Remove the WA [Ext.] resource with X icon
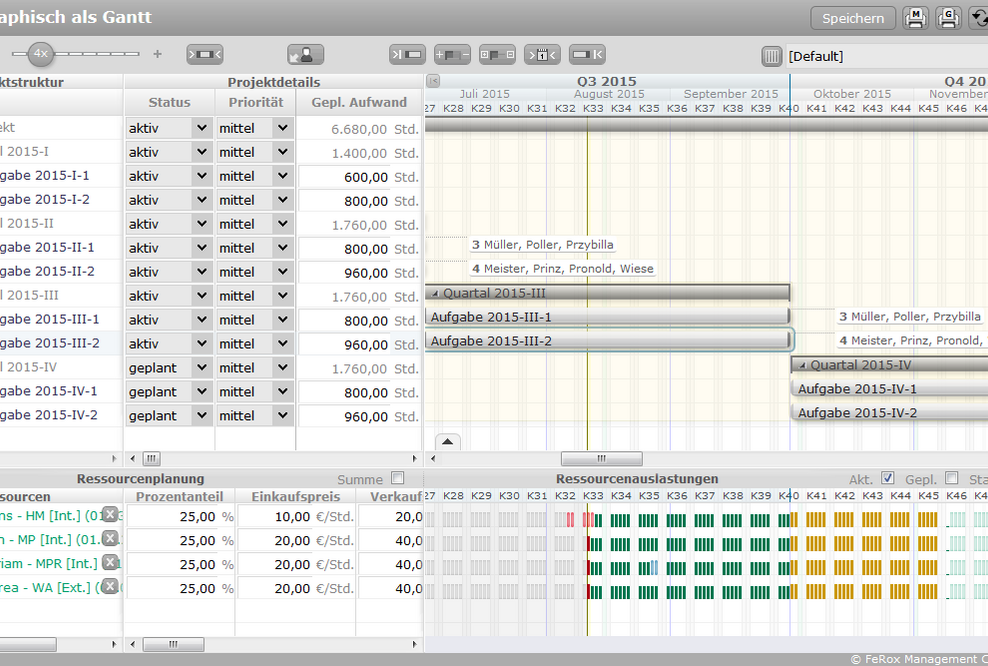 coord(110,587)
